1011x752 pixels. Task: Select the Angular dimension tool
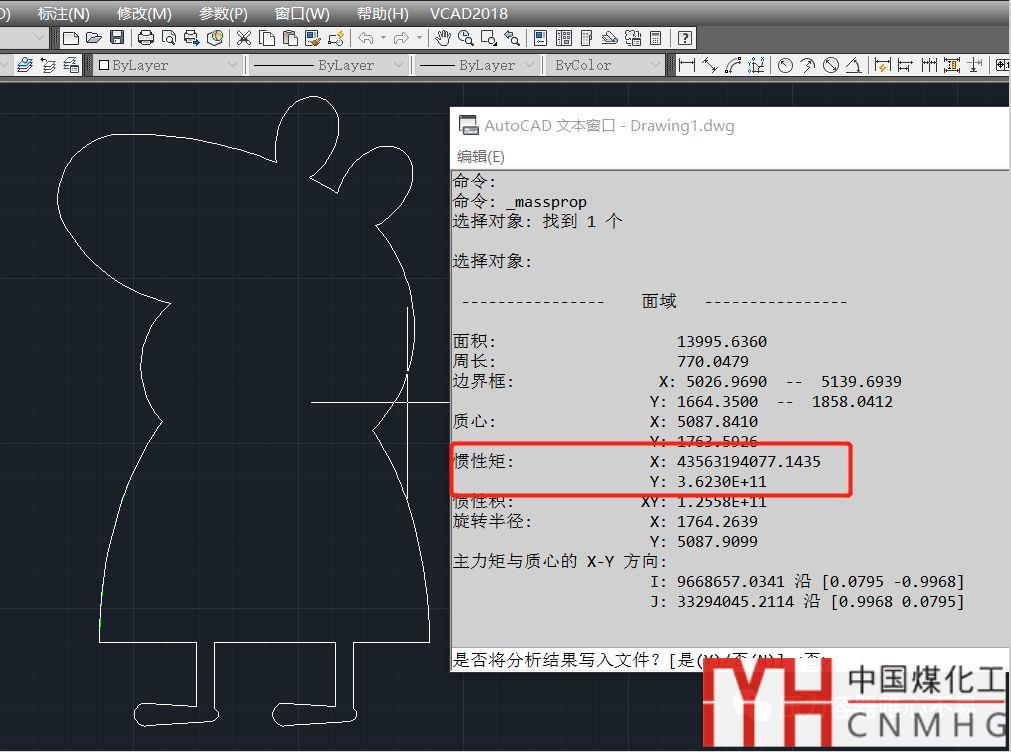[854, 65]
